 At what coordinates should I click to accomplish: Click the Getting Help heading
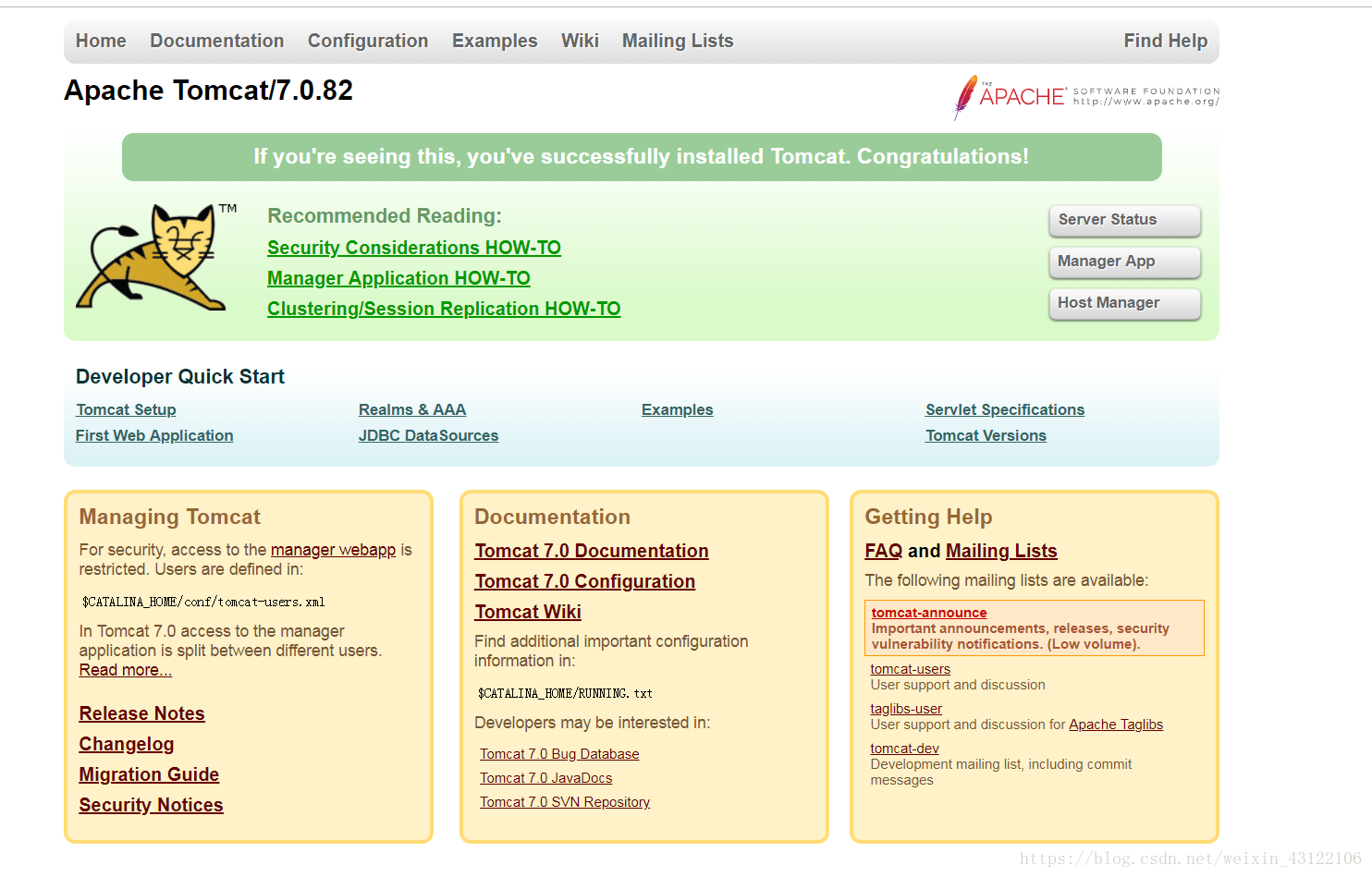pos(928,517)
